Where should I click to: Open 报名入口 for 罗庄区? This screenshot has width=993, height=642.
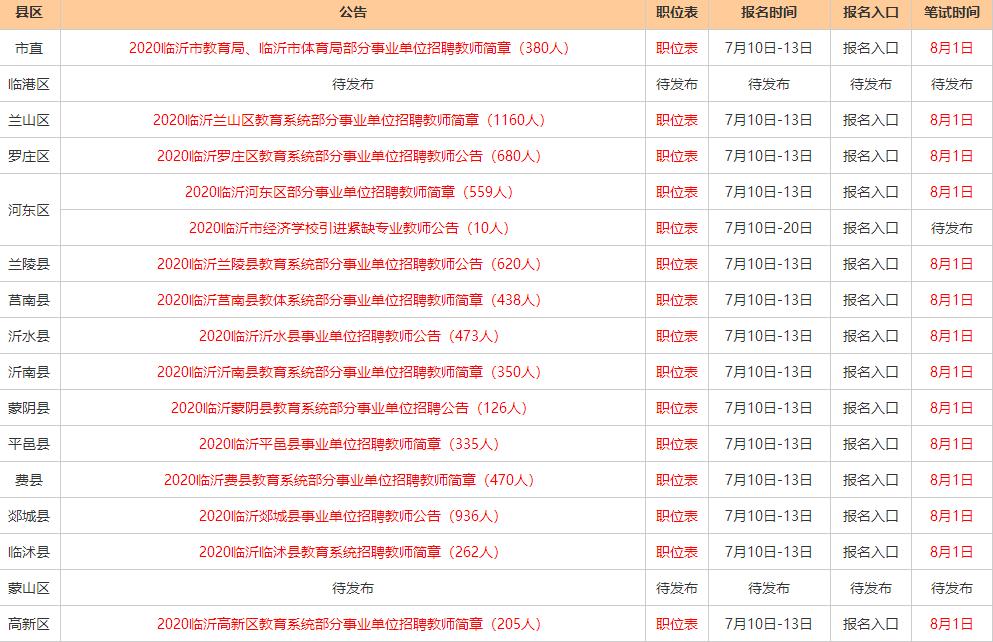869,156
